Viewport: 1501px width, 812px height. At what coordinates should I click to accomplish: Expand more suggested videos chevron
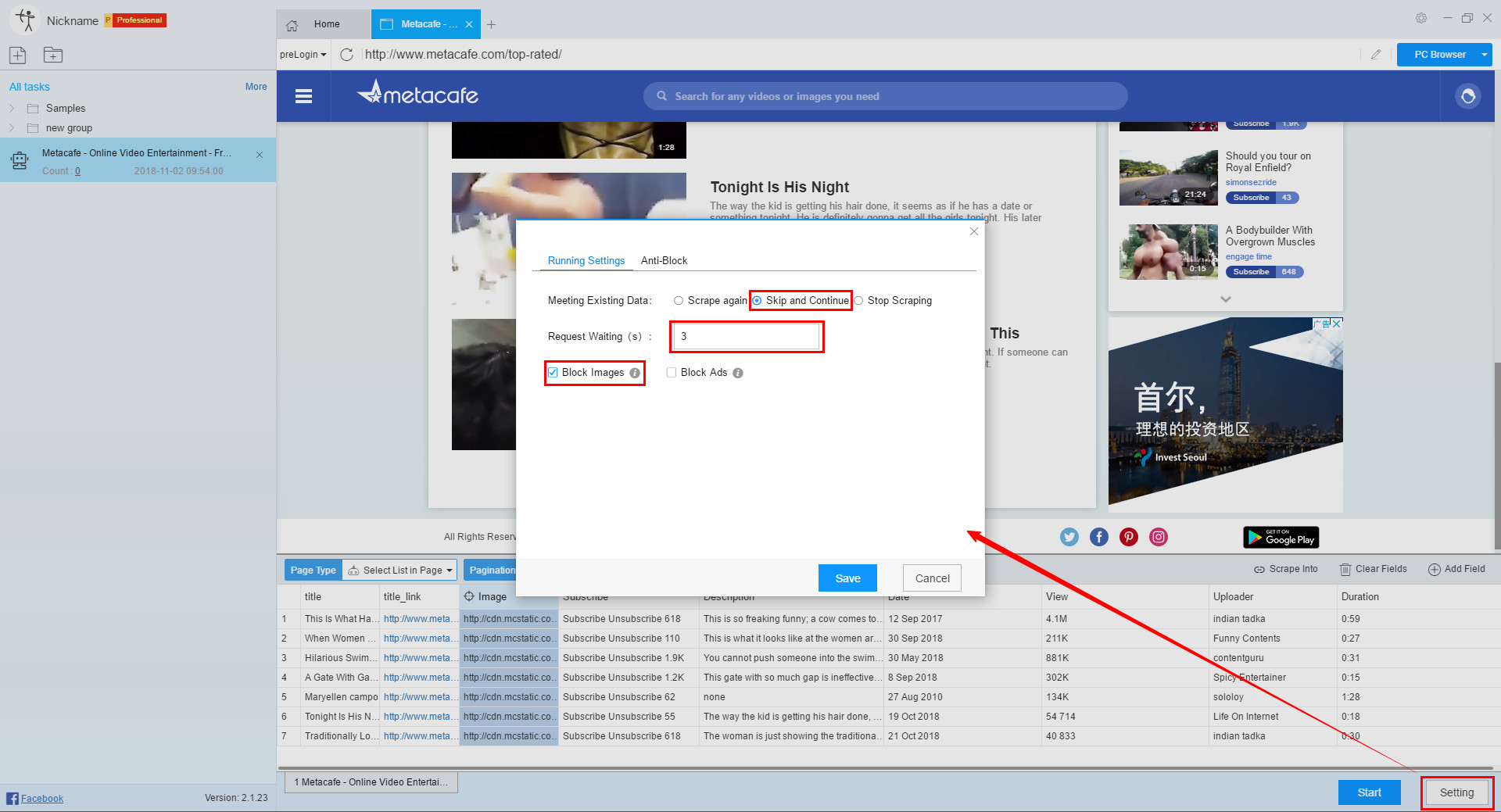(x=1226, y=299)
